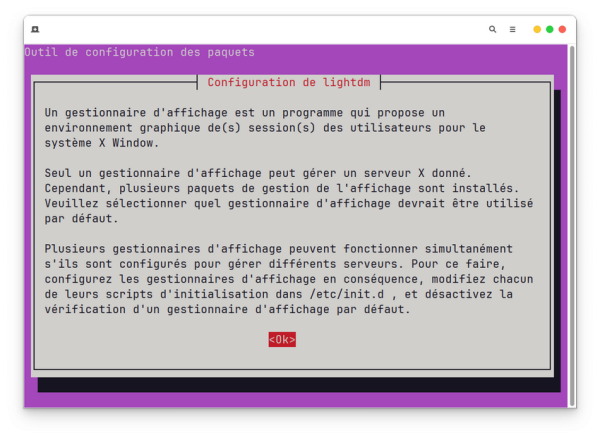The width and height of the screenshot is (600, 440).
Task: Click the terminal icon at top-left
Action: pos(36,30)
